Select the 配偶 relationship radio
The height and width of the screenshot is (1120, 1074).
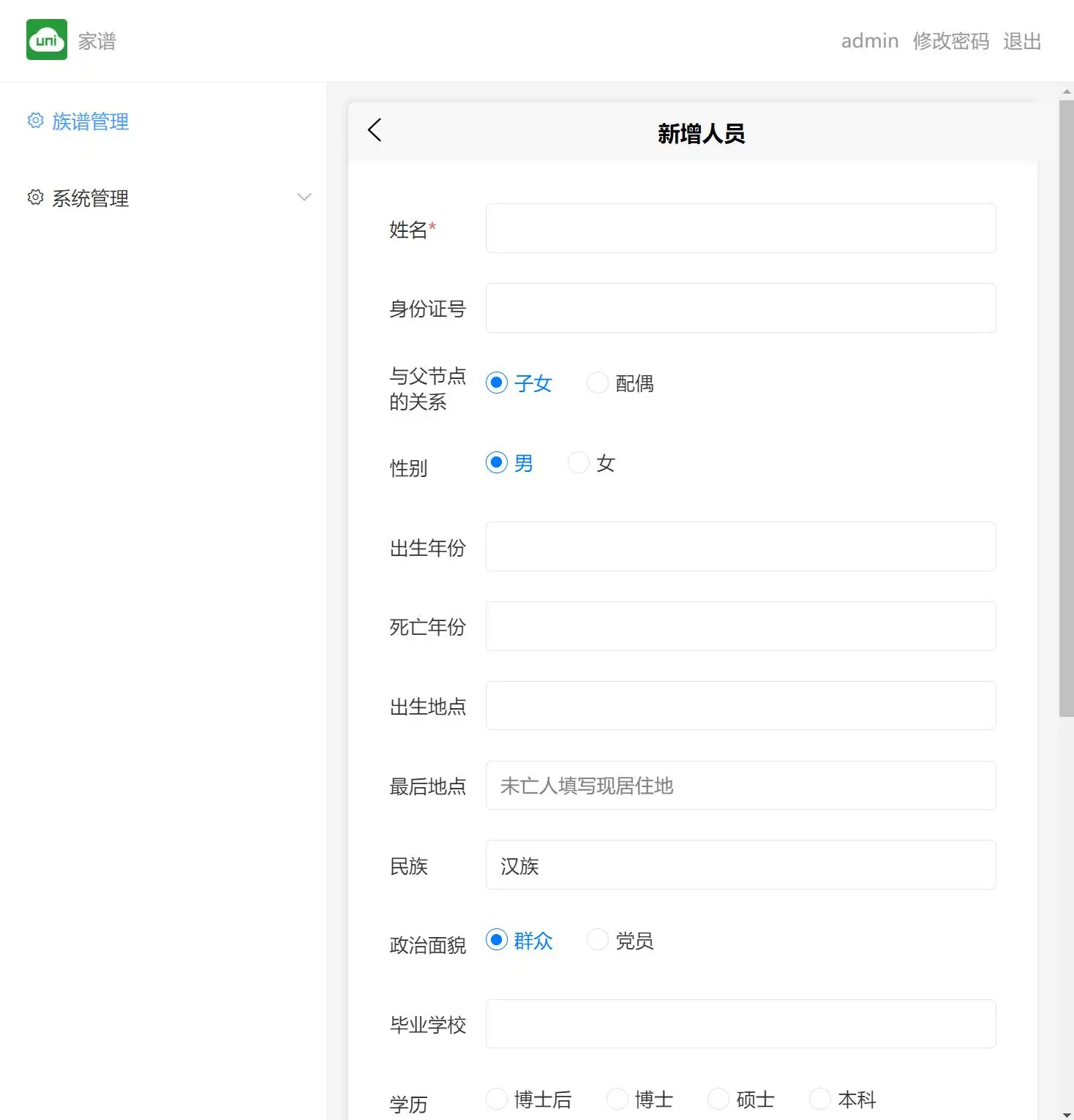coord(598,383)
